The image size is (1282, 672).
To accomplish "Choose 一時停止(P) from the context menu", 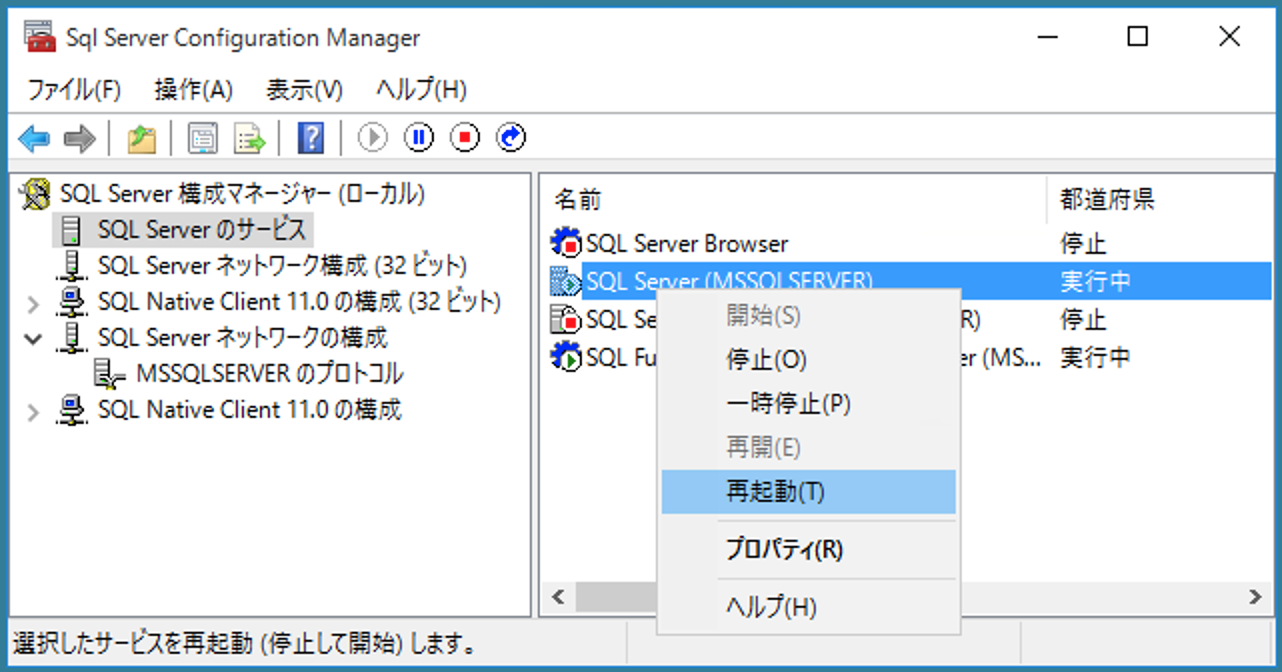I will [809, 404].
